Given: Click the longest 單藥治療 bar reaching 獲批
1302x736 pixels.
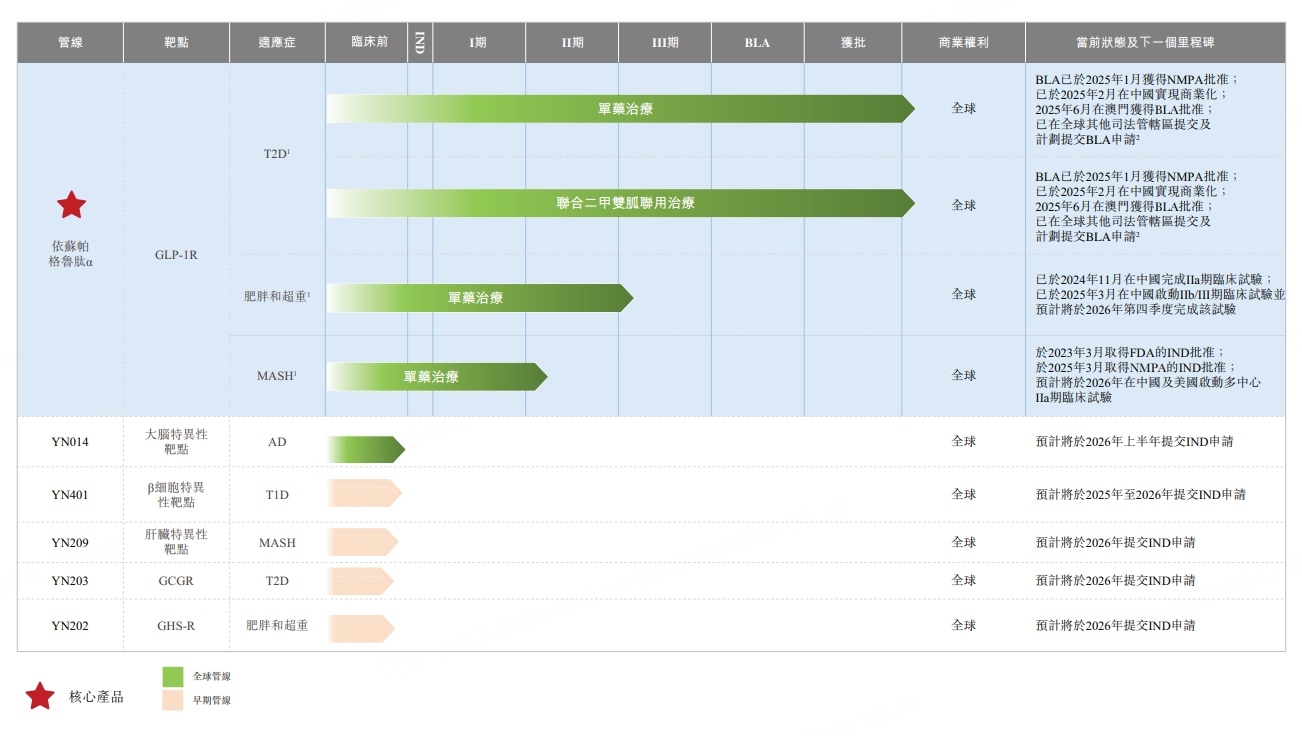Looking at the screenshot, I should coord(621,109).
